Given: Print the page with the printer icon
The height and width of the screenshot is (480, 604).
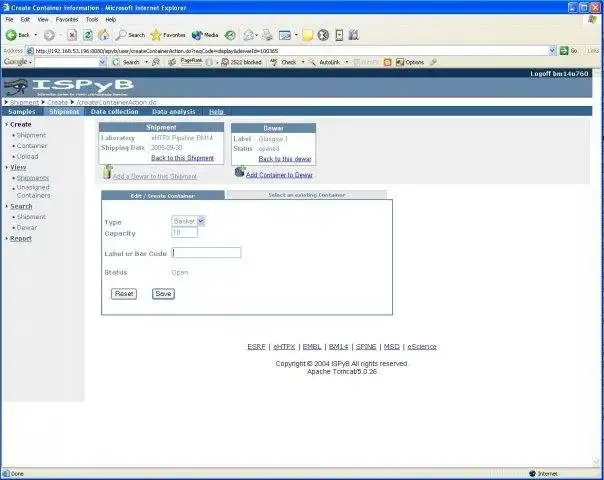Looking at the screenshot, I should (x=267, y=35).
